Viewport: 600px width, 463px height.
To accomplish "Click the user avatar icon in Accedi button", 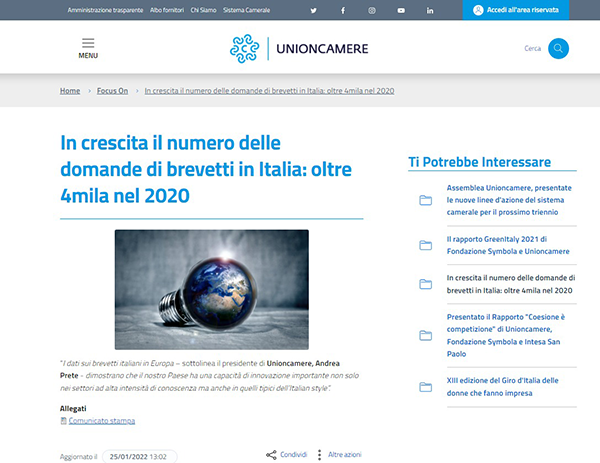I will 478,10.
